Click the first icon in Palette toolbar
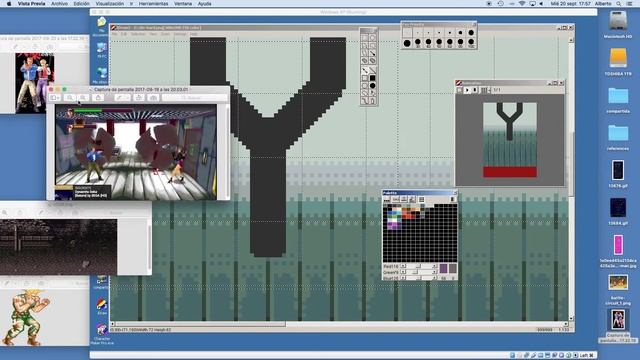This screenshot has height=360, width=640. click(387, 199)
